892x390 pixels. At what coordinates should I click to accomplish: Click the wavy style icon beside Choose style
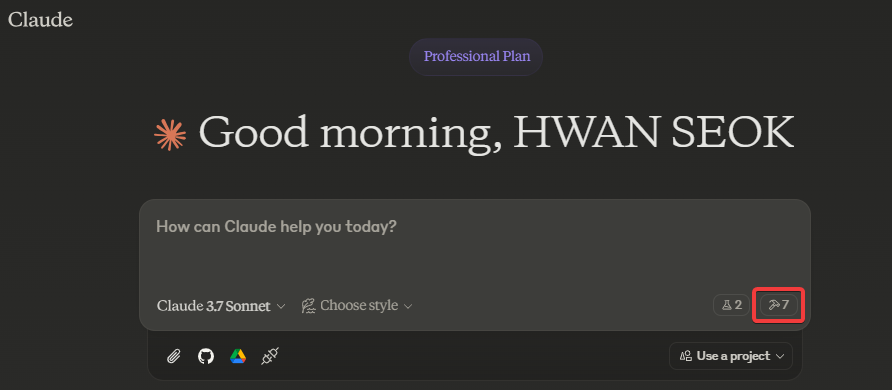(x=308, y=306)
